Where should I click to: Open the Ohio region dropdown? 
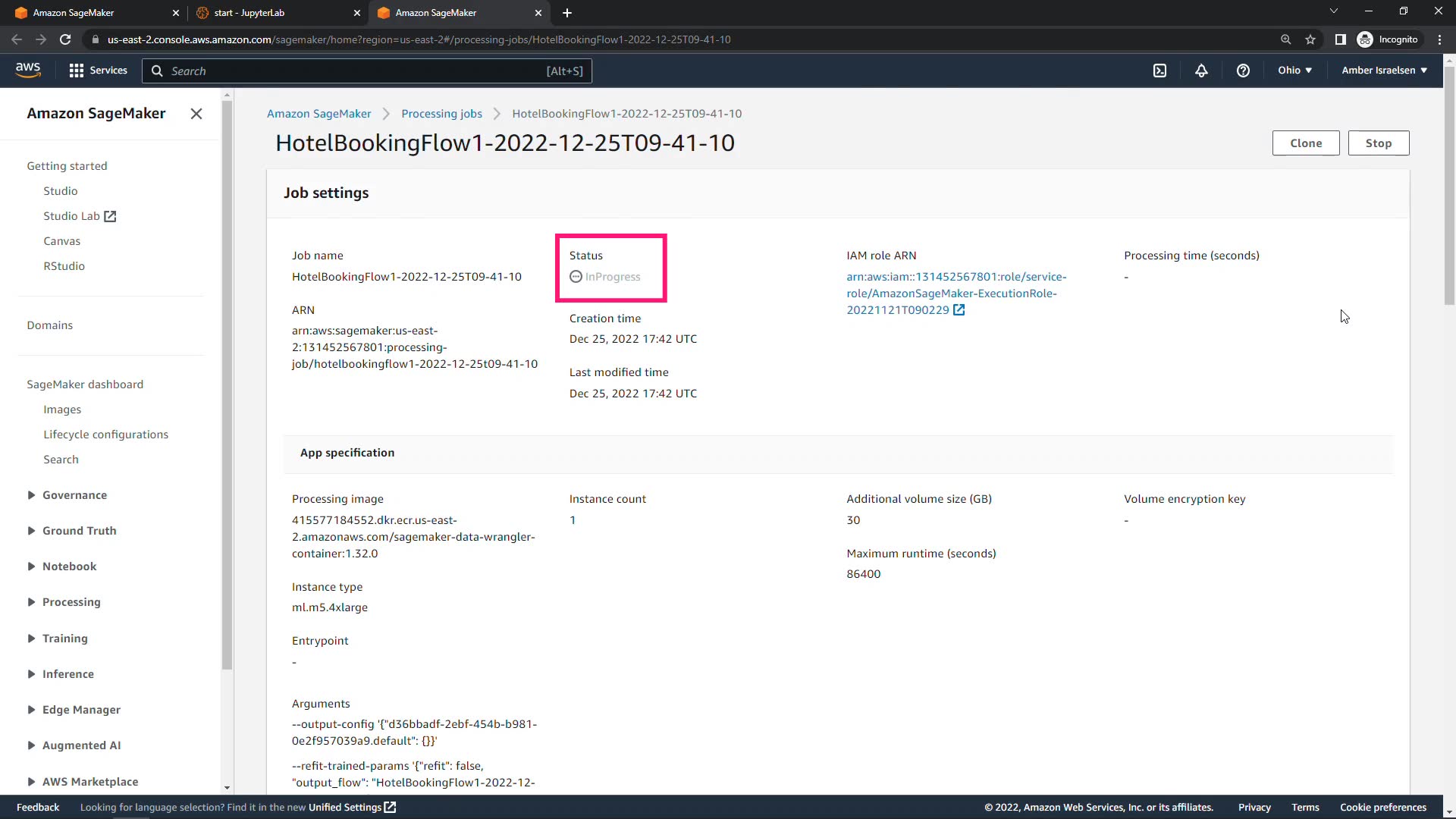coord(1294,71)
